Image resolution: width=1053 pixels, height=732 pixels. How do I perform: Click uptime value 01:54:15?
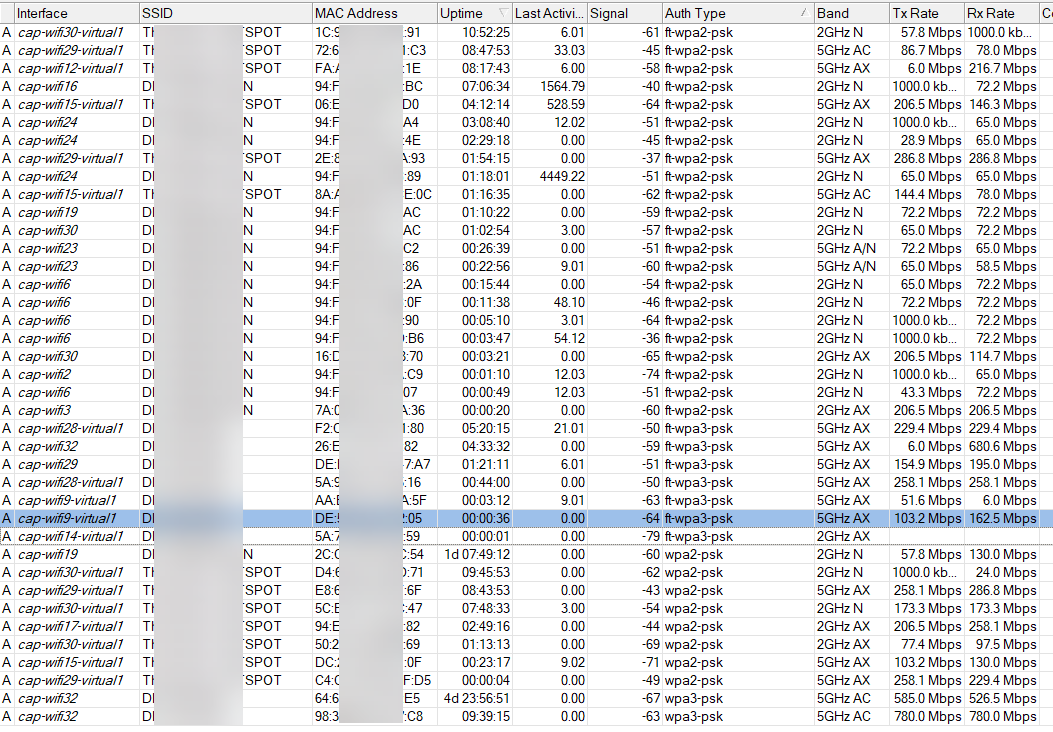[x=486, y=158]
